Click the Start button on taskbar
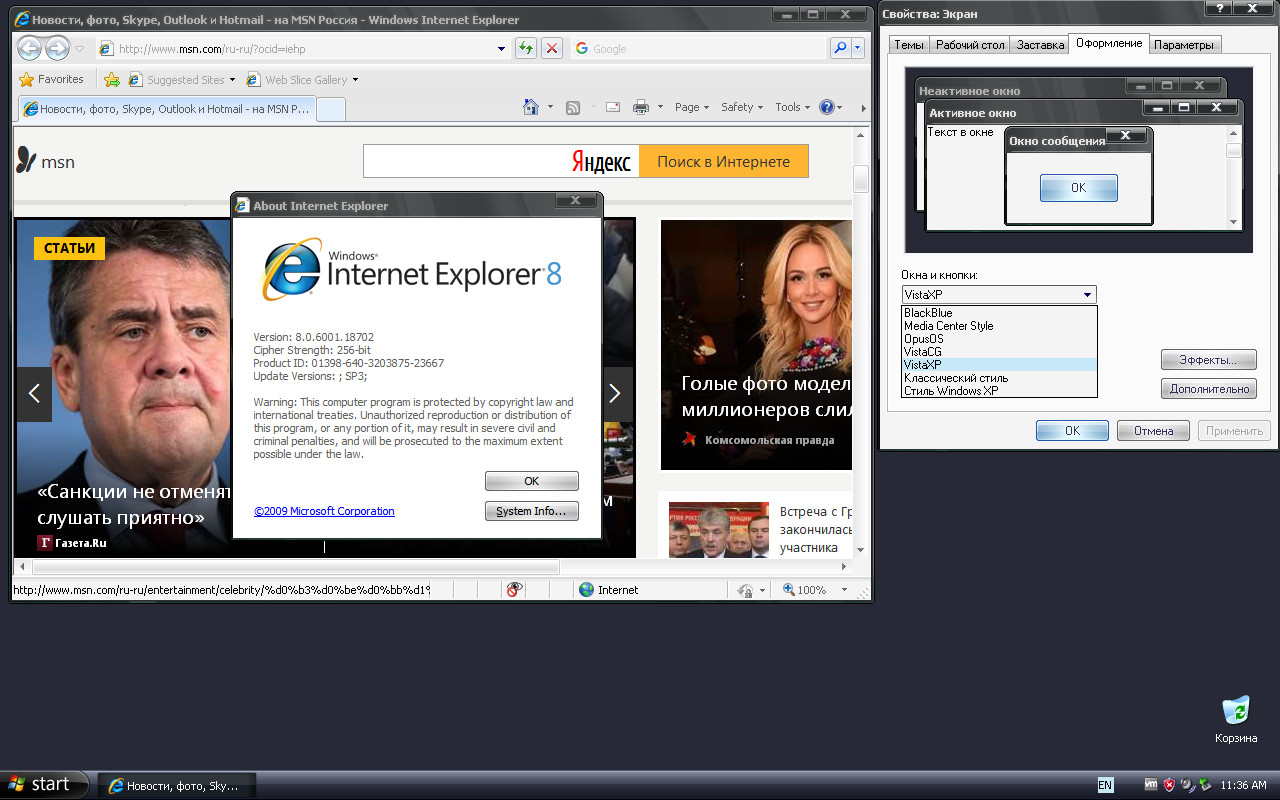 [44, 785]
